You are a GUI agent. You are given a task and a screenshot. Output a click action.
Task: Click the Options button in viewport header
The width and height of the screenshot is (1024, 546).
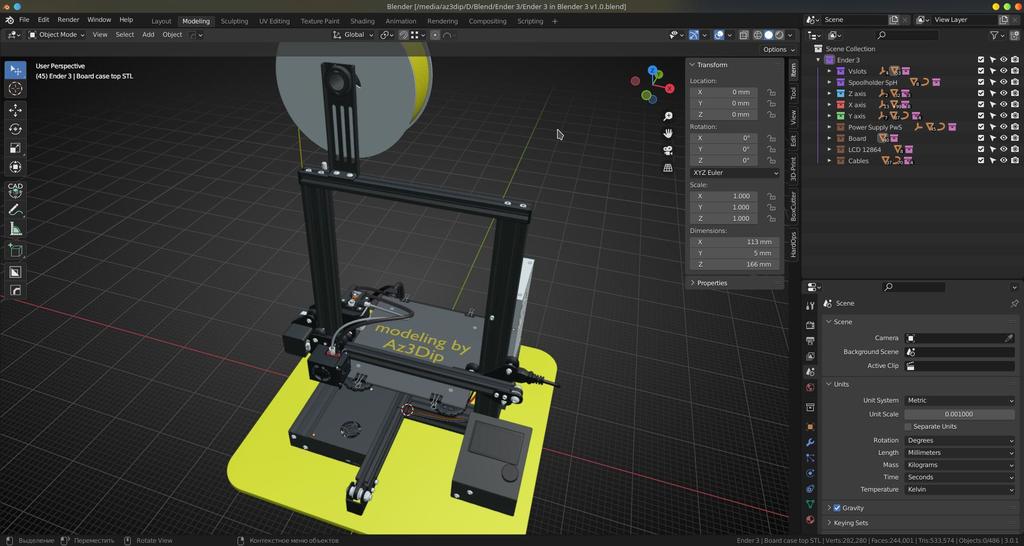tap(777, 49)
